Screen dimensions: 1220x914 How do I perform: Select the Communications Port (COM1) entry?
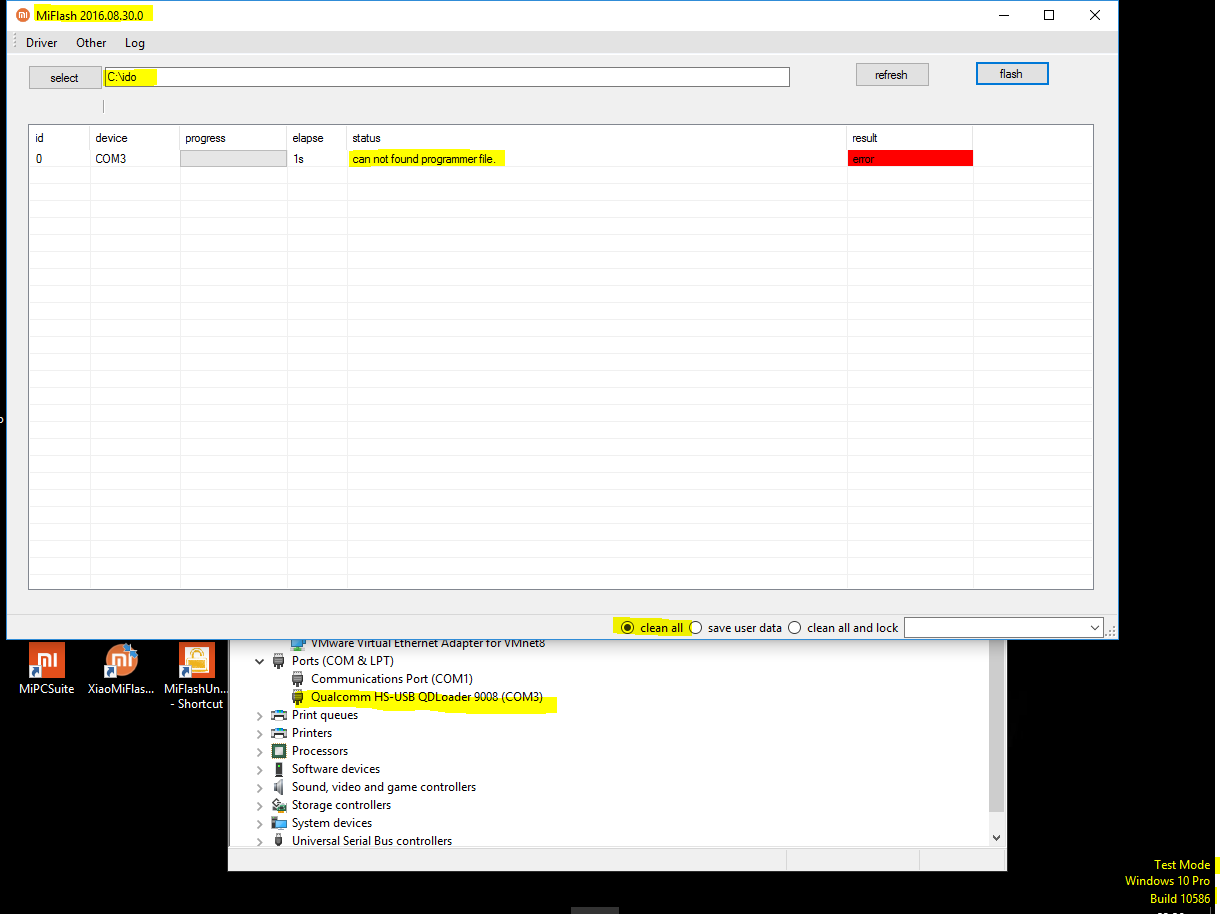[x=392, y=679]
